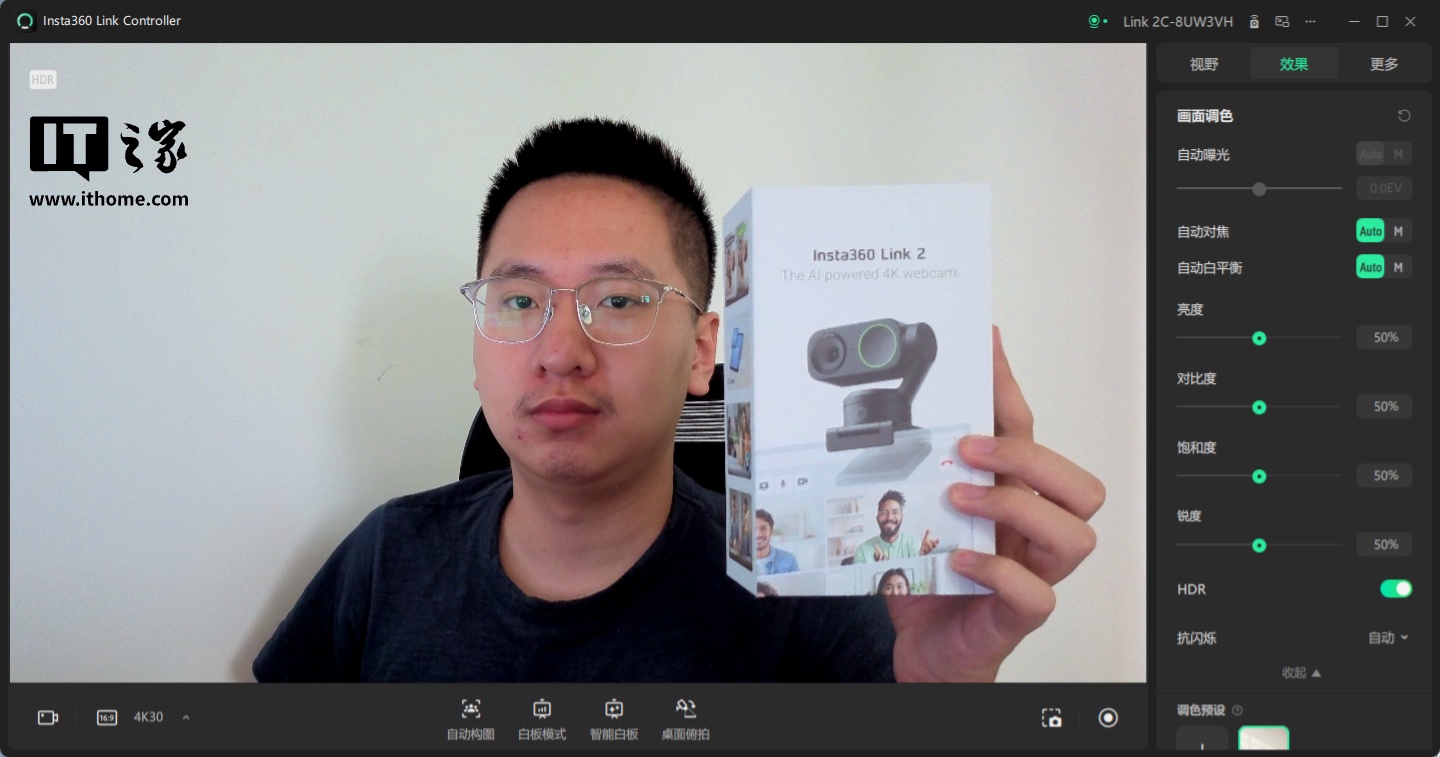Click the 亮度 brightness slider handle
This screenshot has height=757, width=1440.
(1259, 338)
